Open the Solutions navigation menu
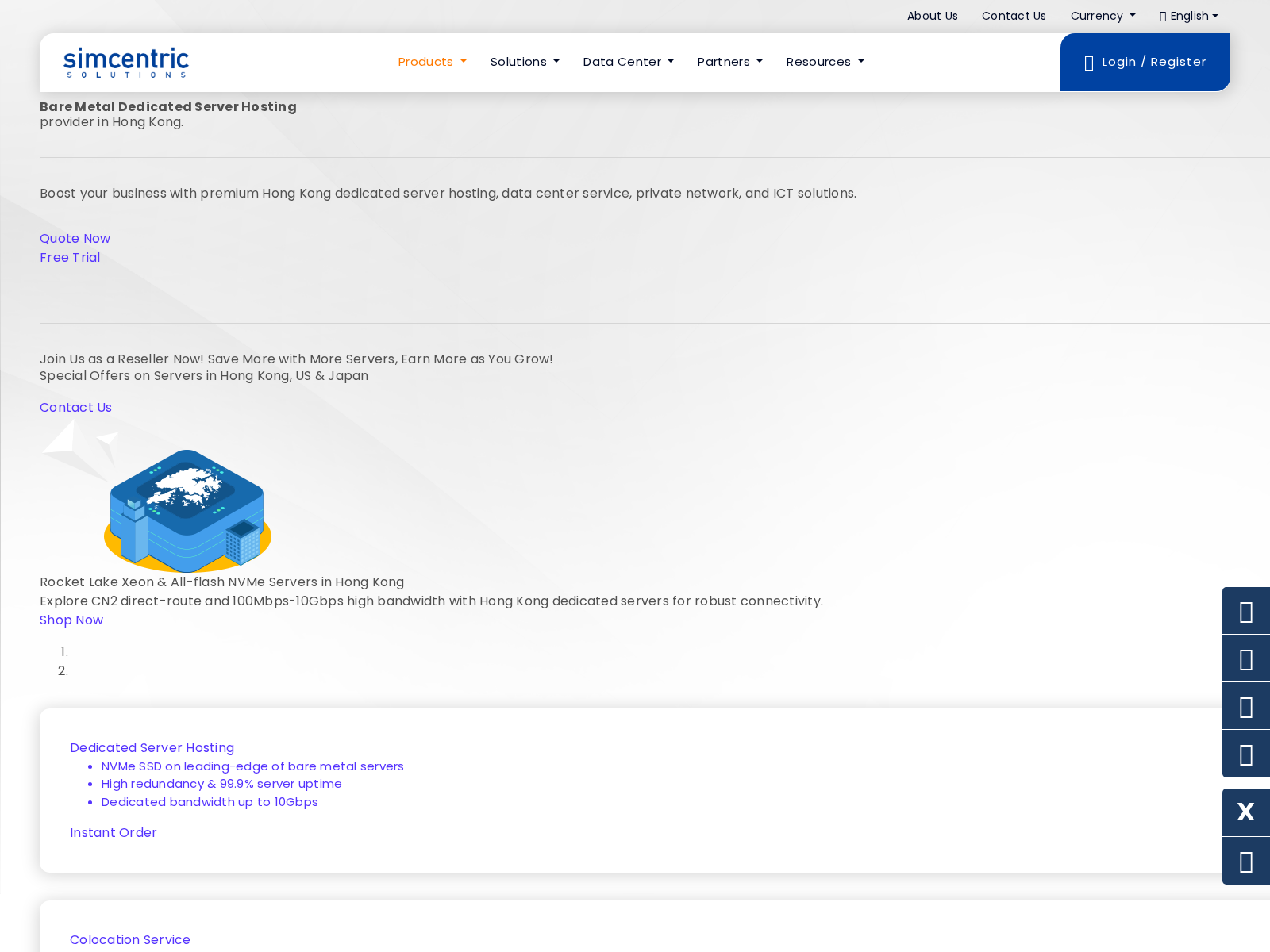The width and height of the screenshot is (1270, 952). tap(524, 62)
